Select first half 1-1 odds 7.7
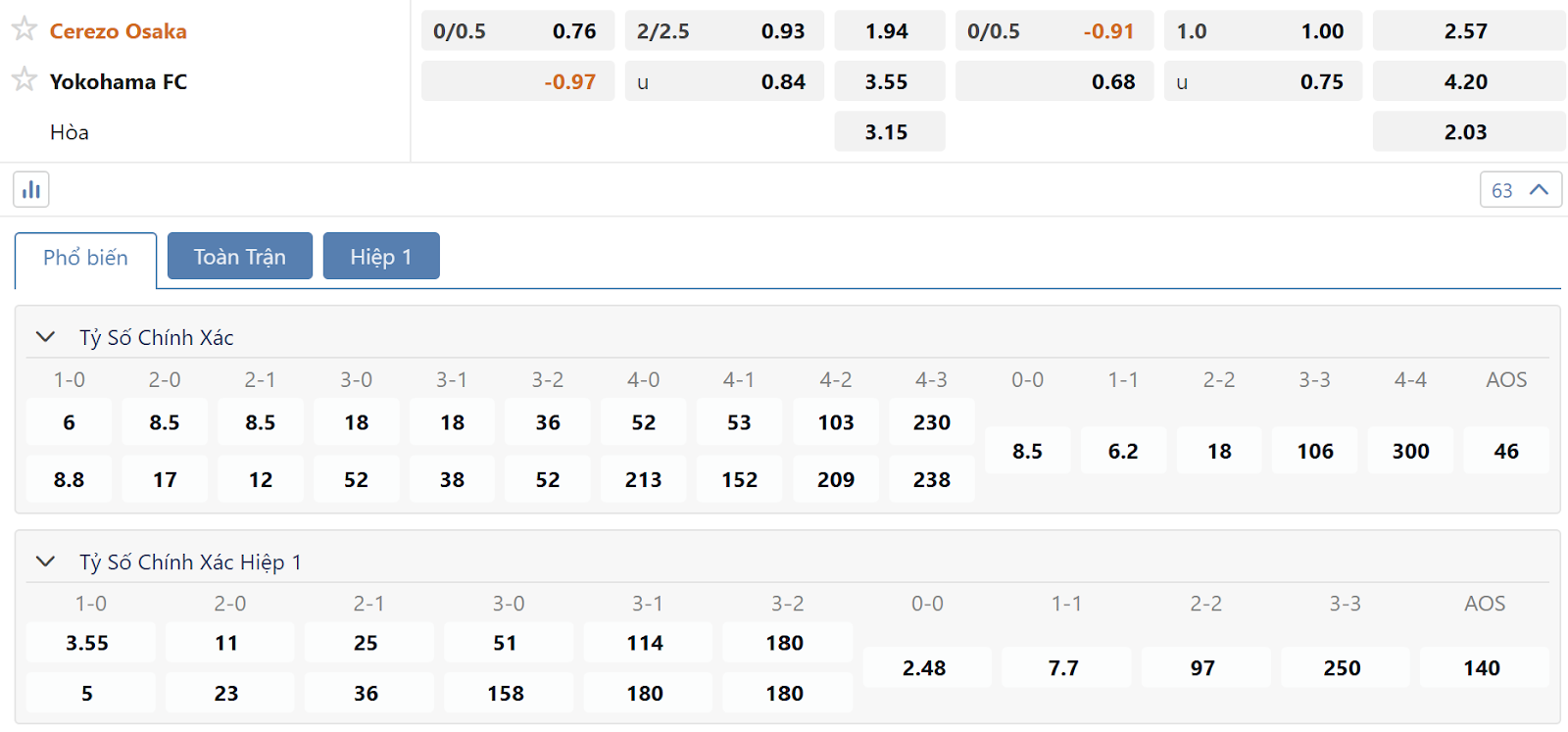The width and height of the screenshot is (1568, 732). (x=1064, y=668)
